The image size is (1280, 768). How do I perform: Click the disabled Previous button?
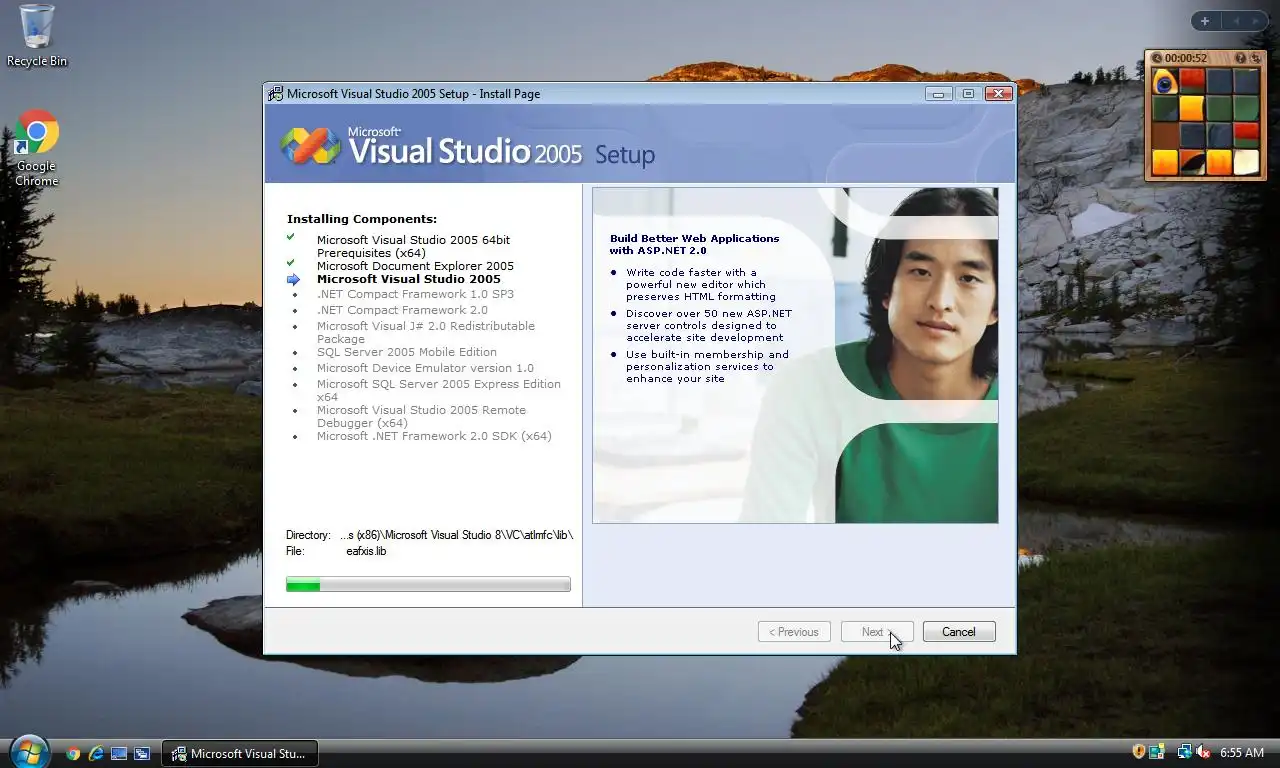click(x=794, y=632)
